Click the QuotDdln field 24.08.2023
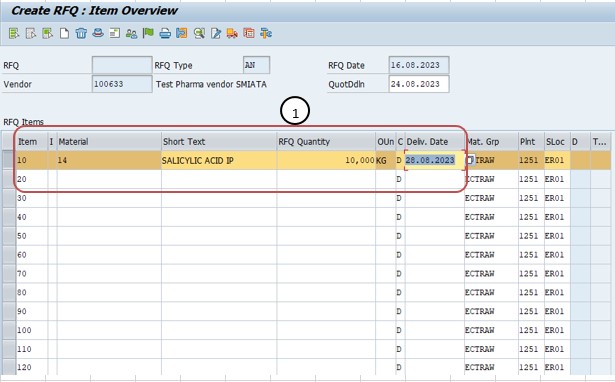615x382 pixels. [419, 84]
